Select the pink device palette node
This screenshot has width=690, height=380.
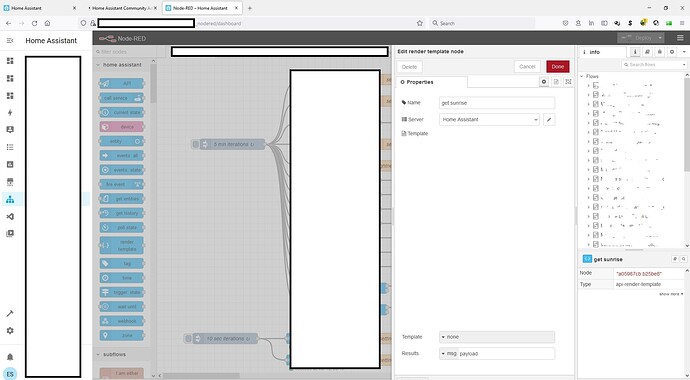pyautogui.click(x=122, y=127)
